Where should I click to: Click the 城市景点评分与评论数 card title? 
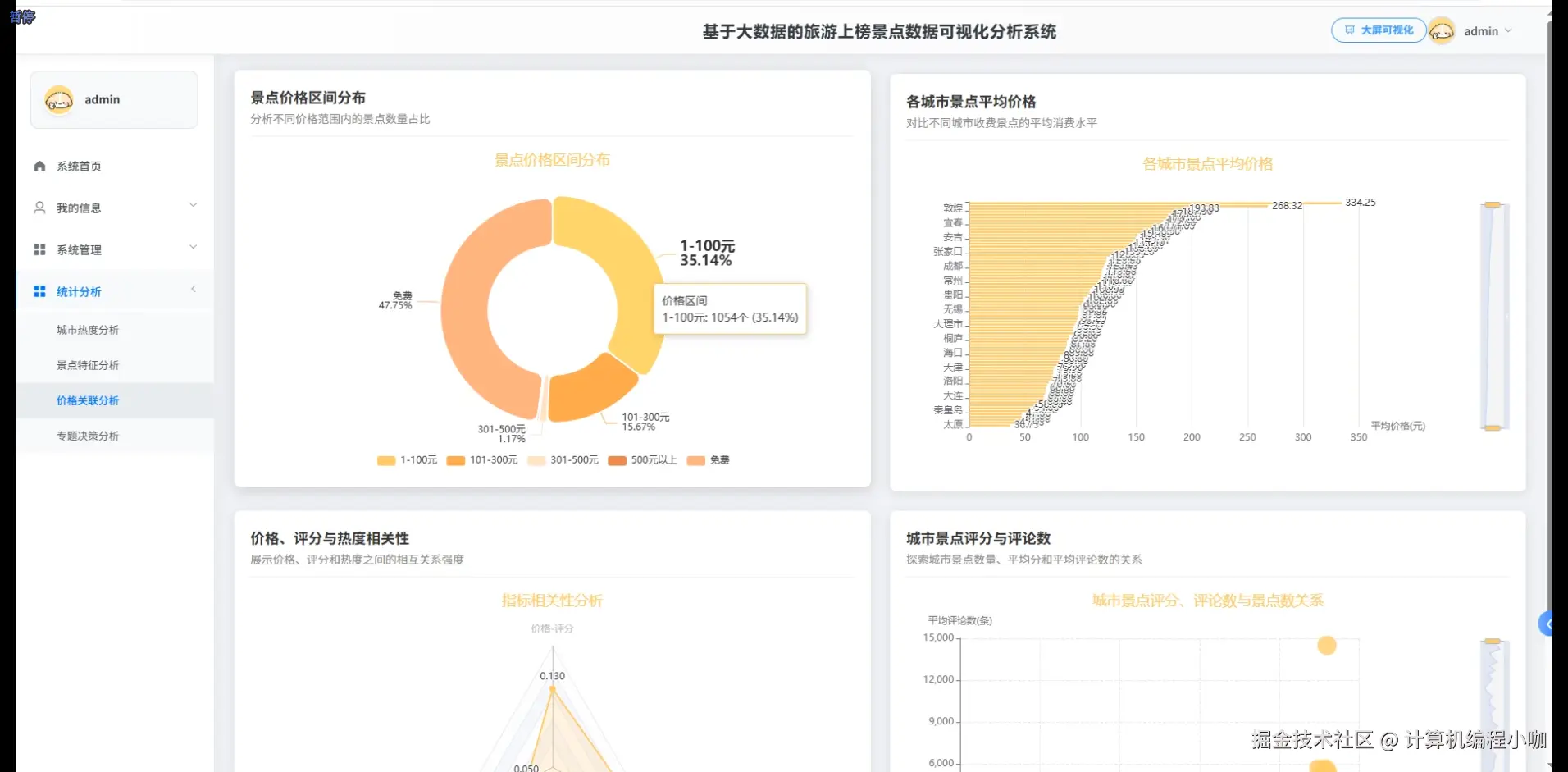pyautogui.click(x=978, y=538)
